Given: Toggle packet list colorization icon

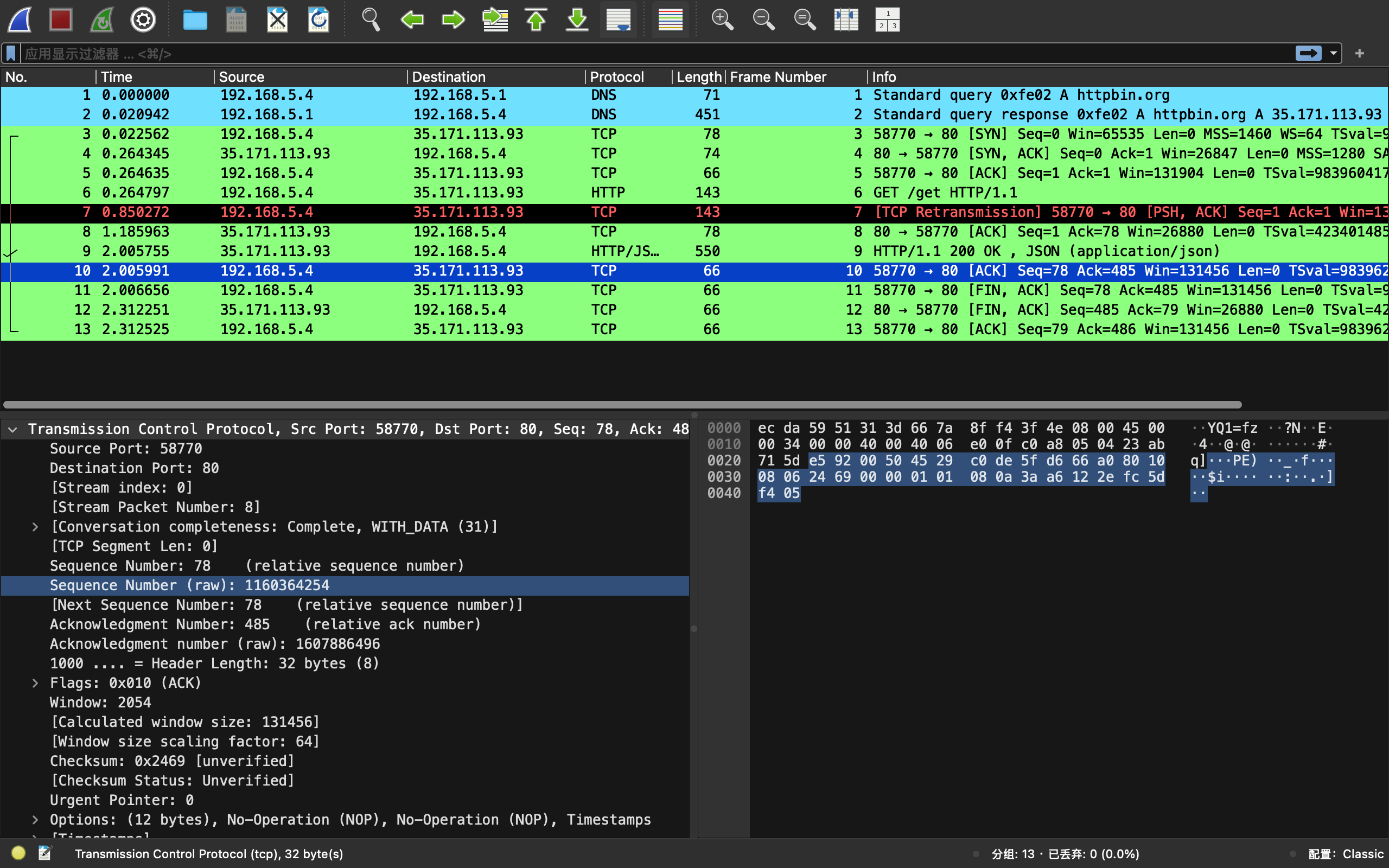Looking at the screenshot, I should (x=671, y=20).
